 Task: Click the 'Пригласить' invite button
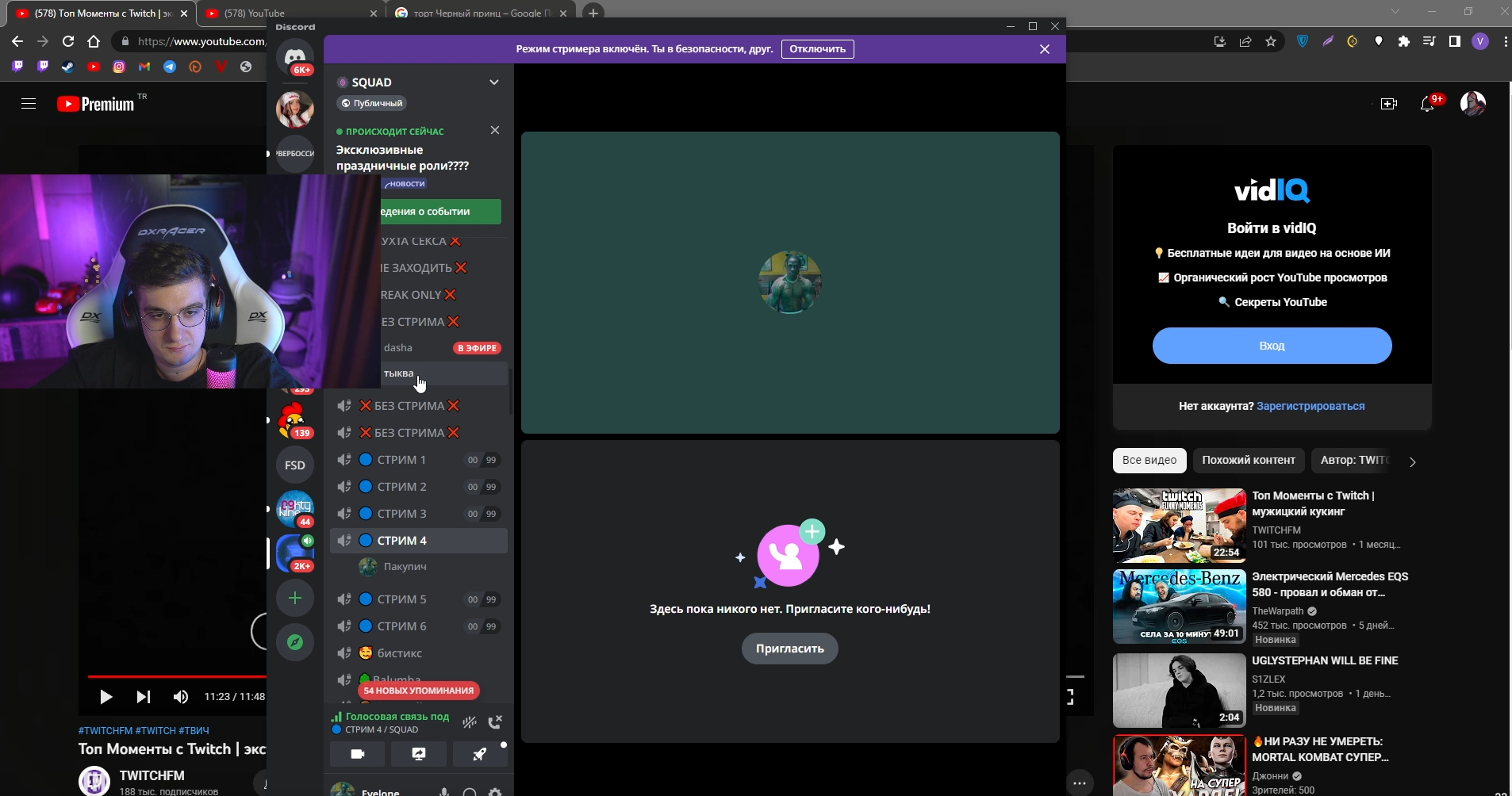(x=789, y=649)
